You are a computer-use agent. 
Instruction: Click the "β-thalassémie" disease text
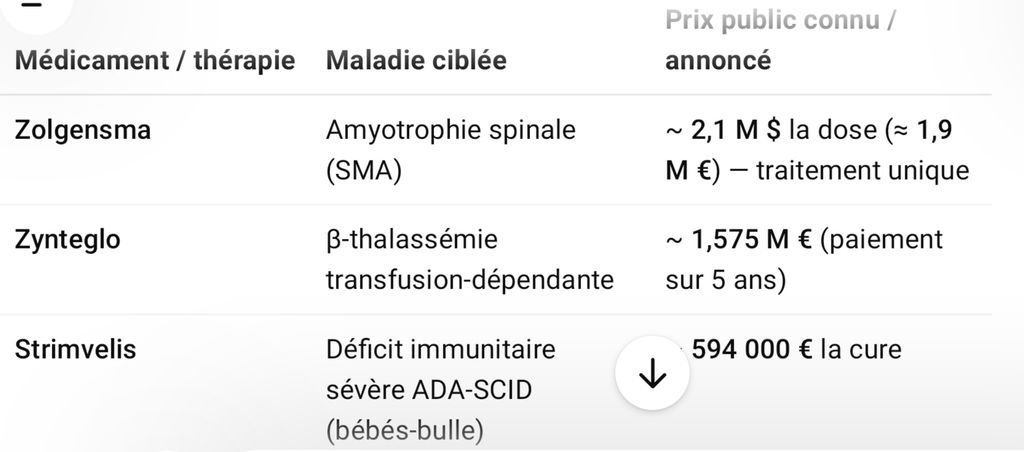tap(412, 240)
